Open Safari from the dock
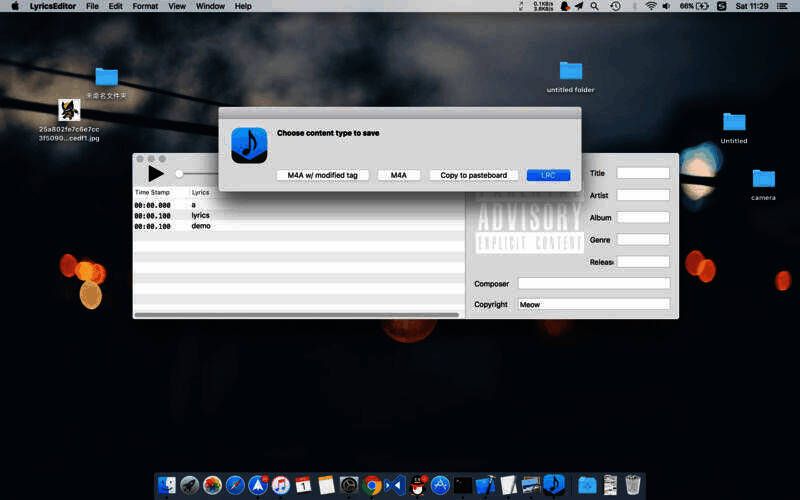 click(235, 485)
